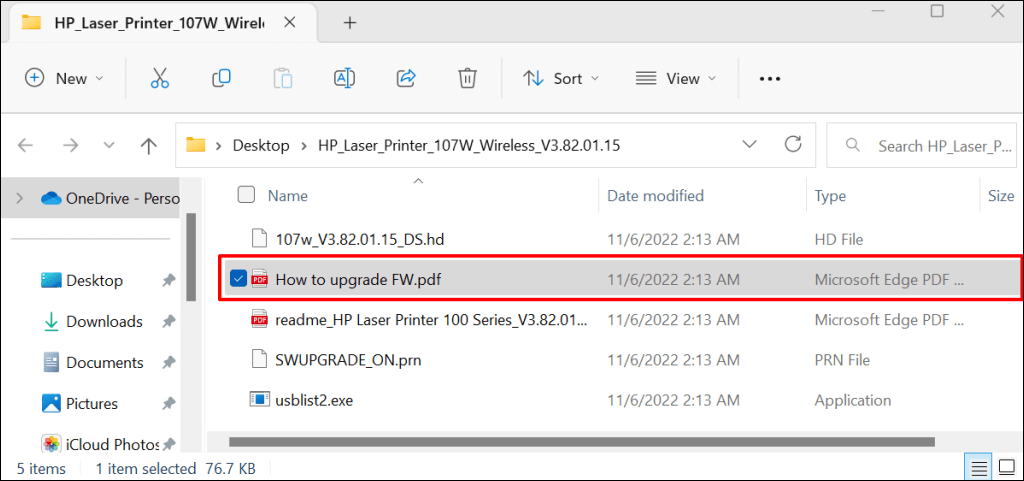The height and width of the screenshot is (481, 1024).
Task: Click the Application type cell
Action: click(x=853, y=400)
